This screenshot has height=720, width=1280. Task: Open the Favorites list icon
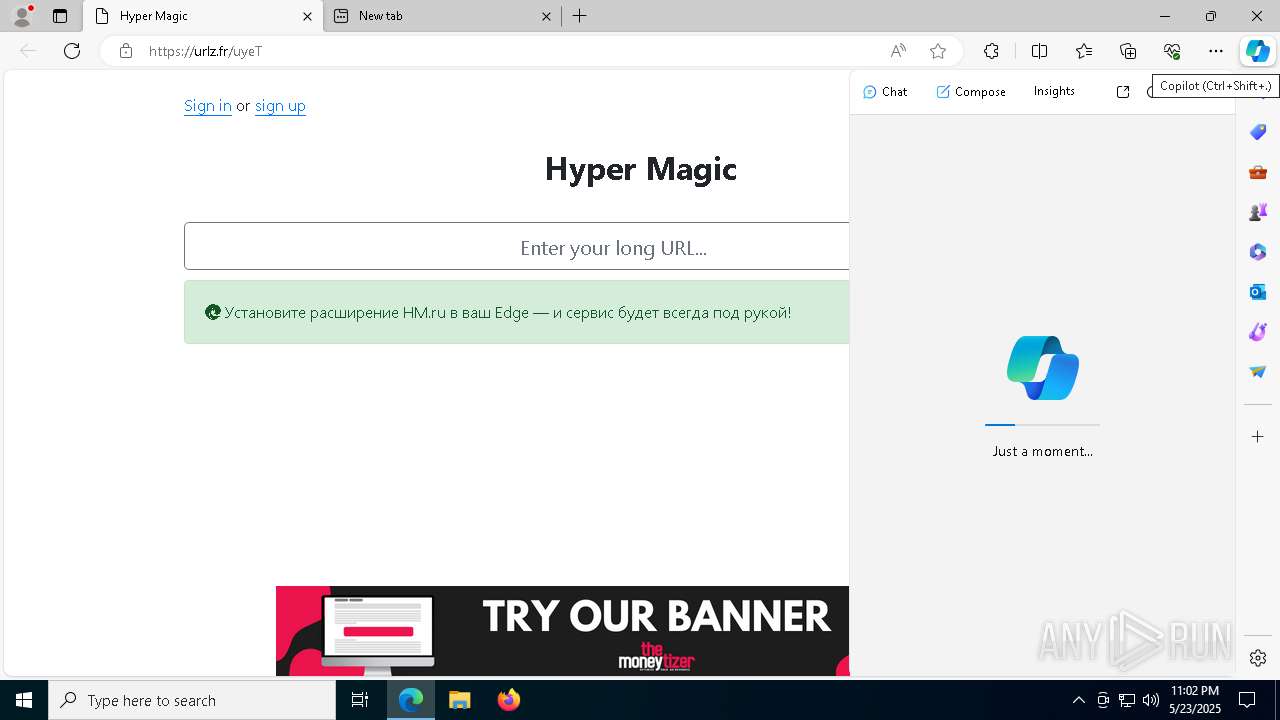click(1084, 51)
